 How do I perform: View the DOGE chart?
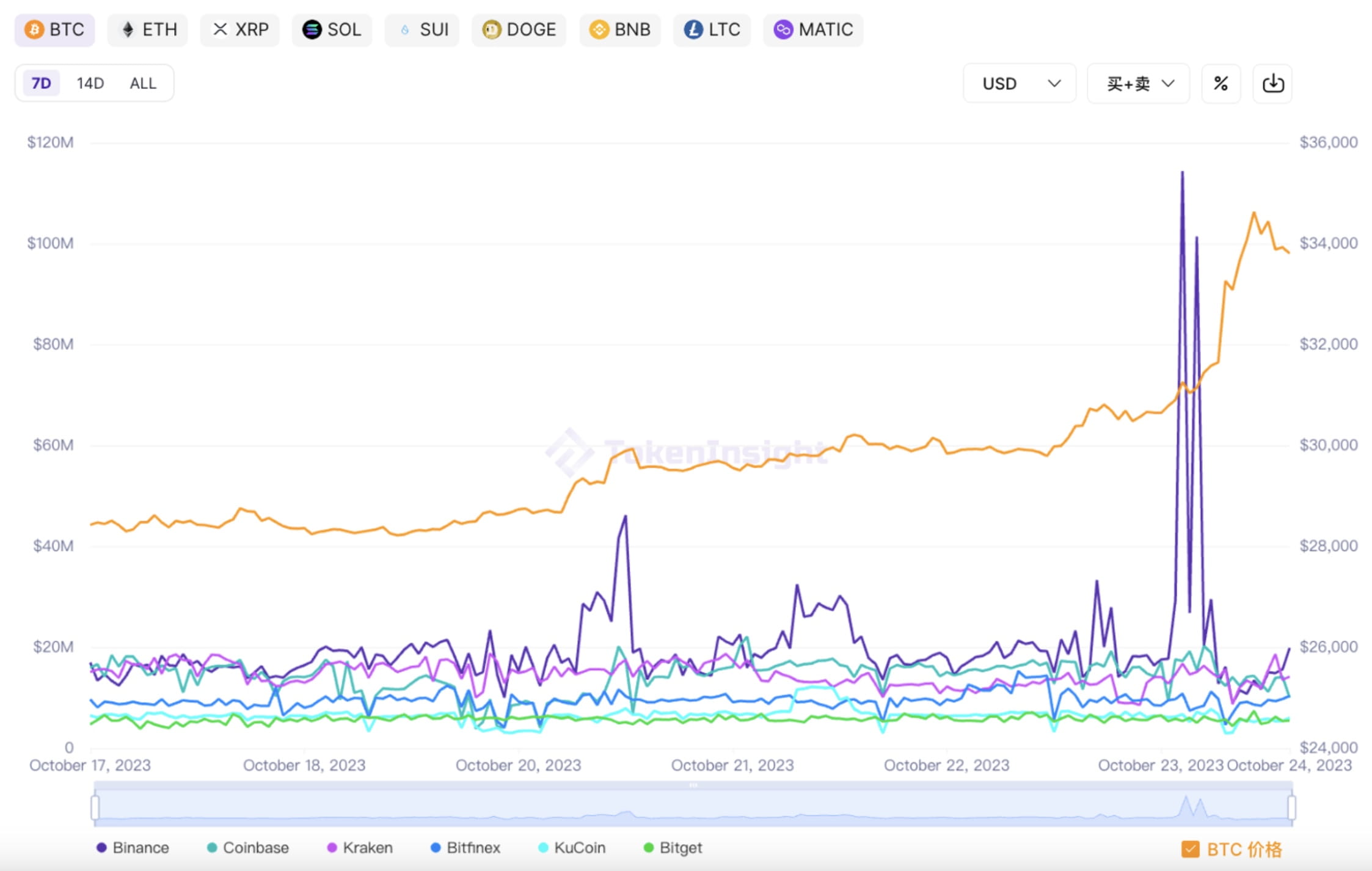click(518, 29)
